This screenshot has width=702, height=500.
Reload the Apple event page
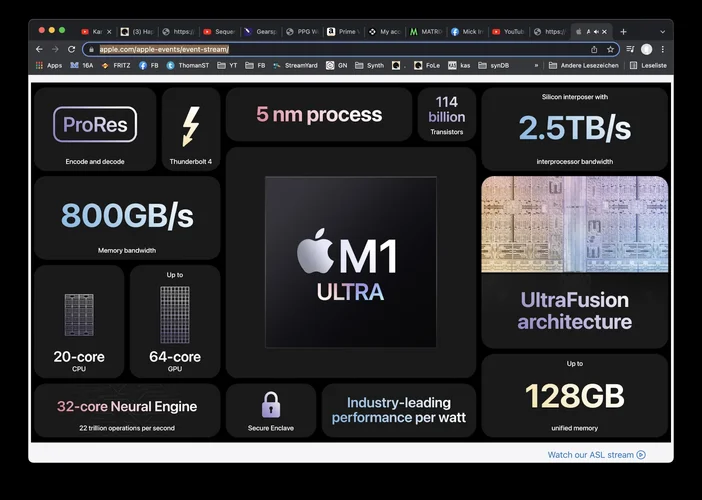point(71,49)
